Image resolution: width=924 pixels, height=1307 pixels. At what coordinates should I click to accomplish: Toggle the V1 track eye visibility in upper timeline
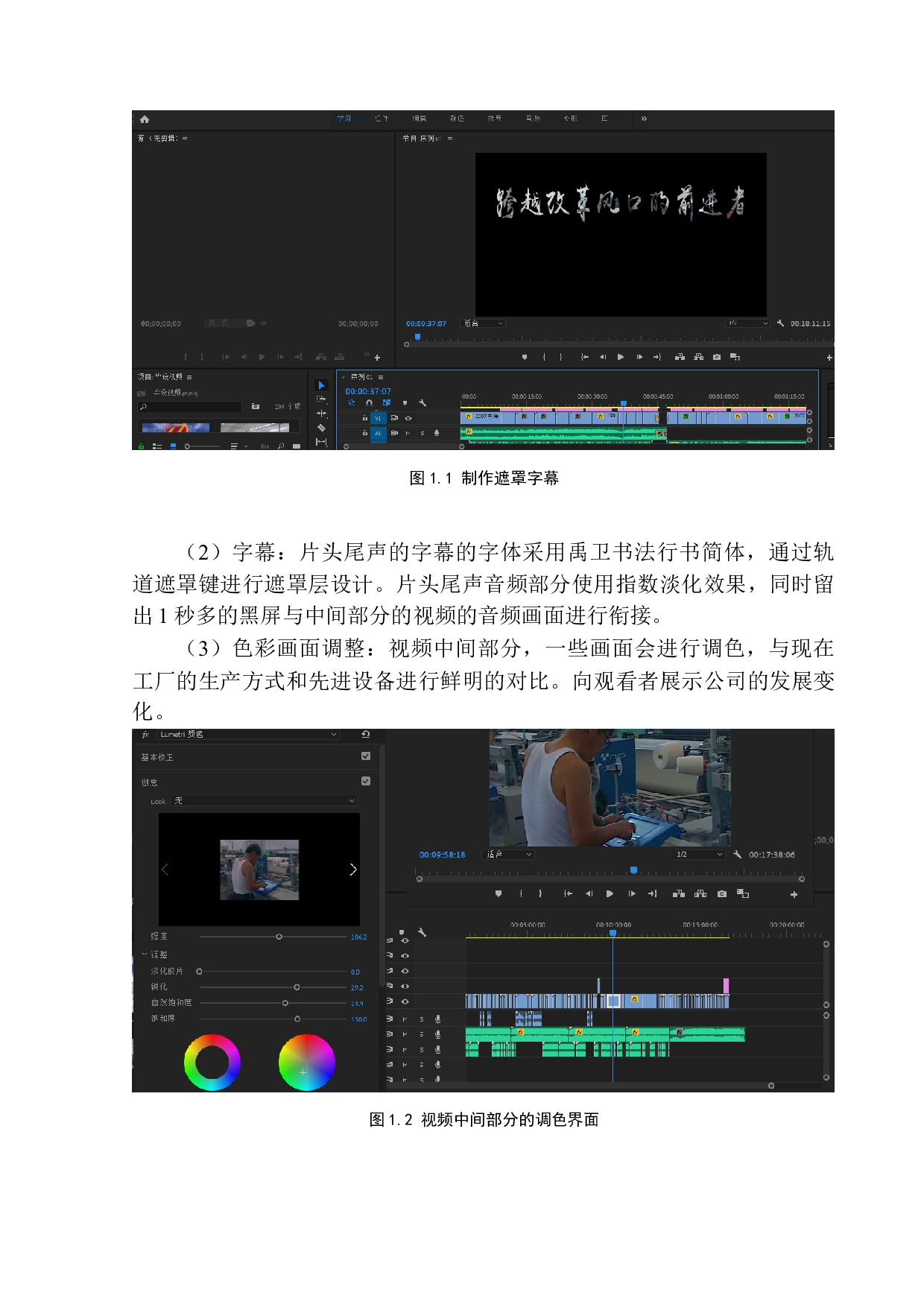pos(408,418)
